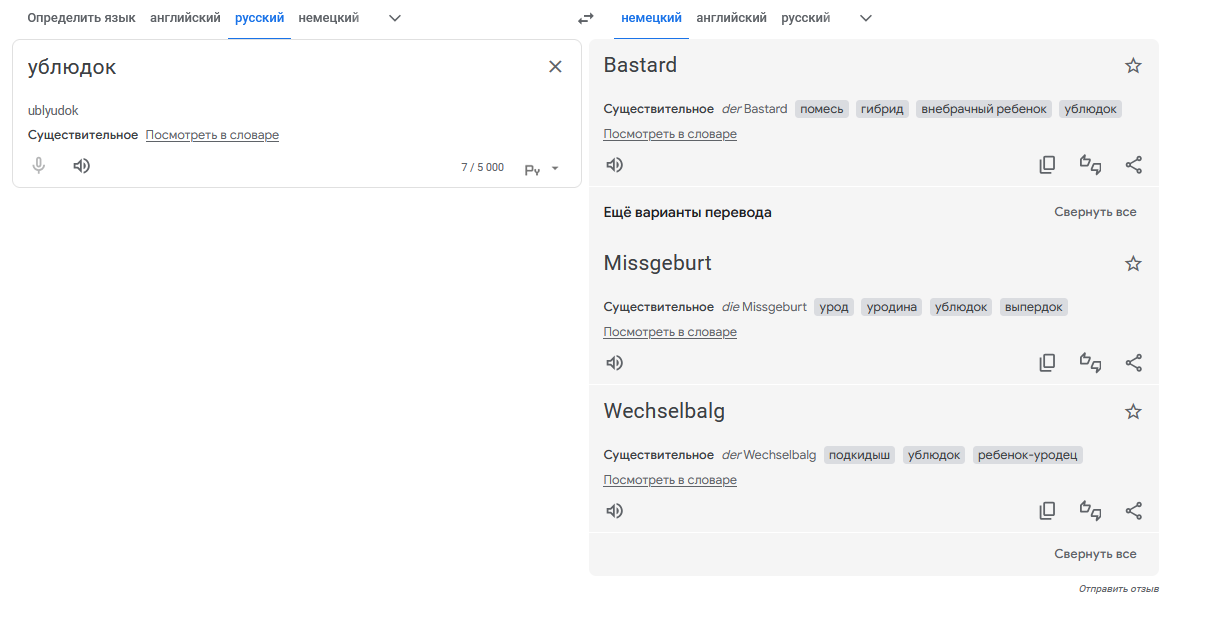The height and width of the screenshot is (619, 1219).
Task: Swap source and target languages
Action: 586,18
